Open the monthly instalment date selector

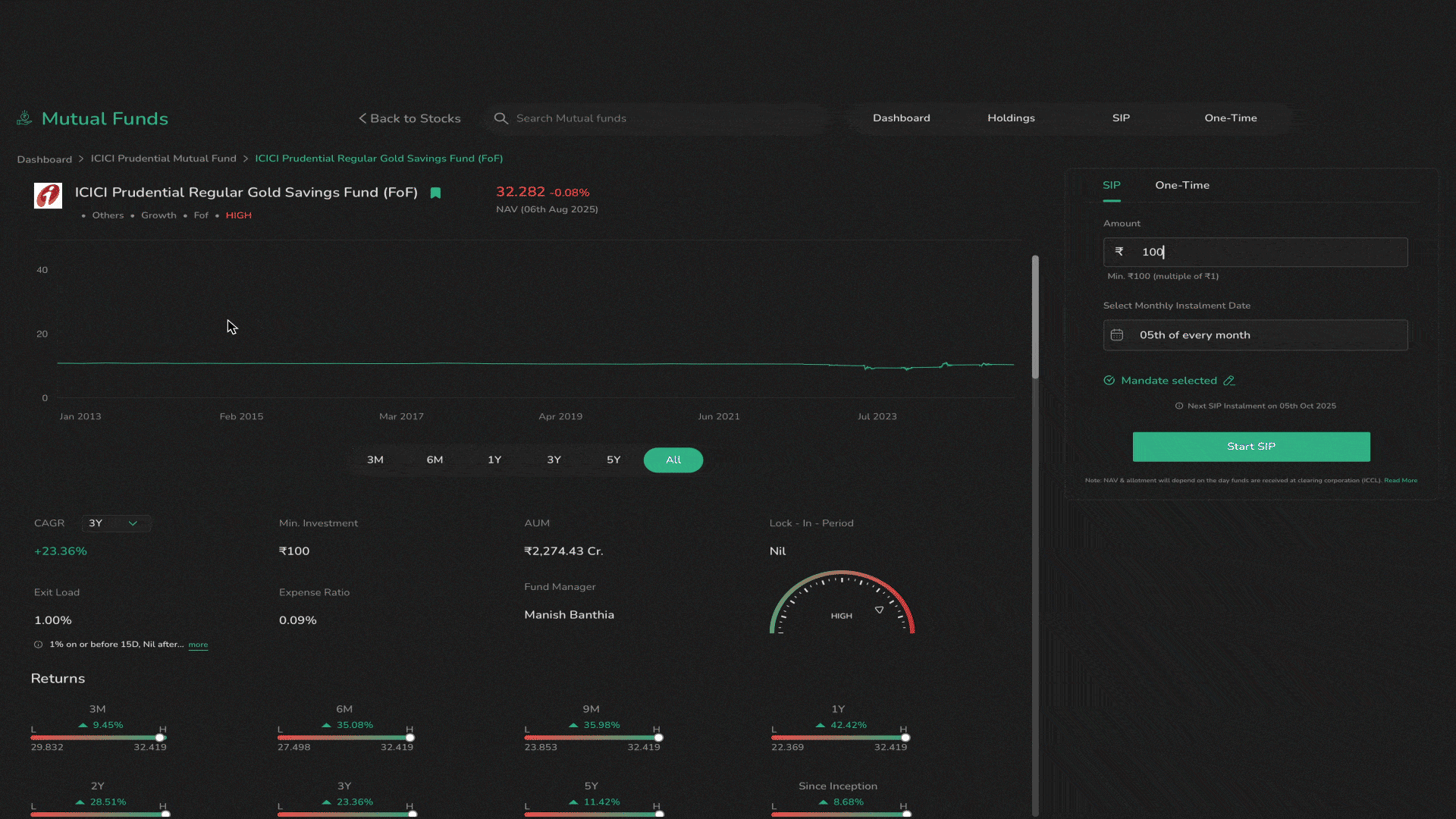point(1255,335)
